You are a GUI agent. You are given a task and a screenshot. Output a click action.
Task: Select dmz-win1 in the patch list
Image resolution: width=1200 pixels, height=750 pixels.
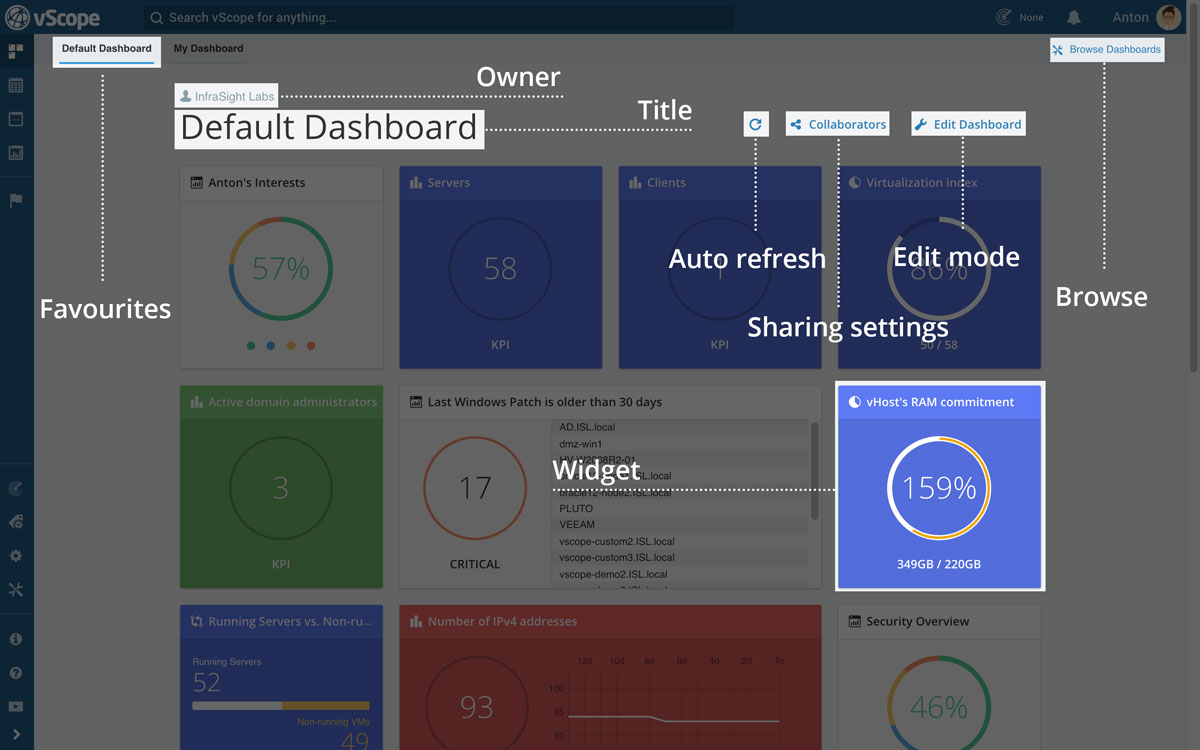click(580, 443)
